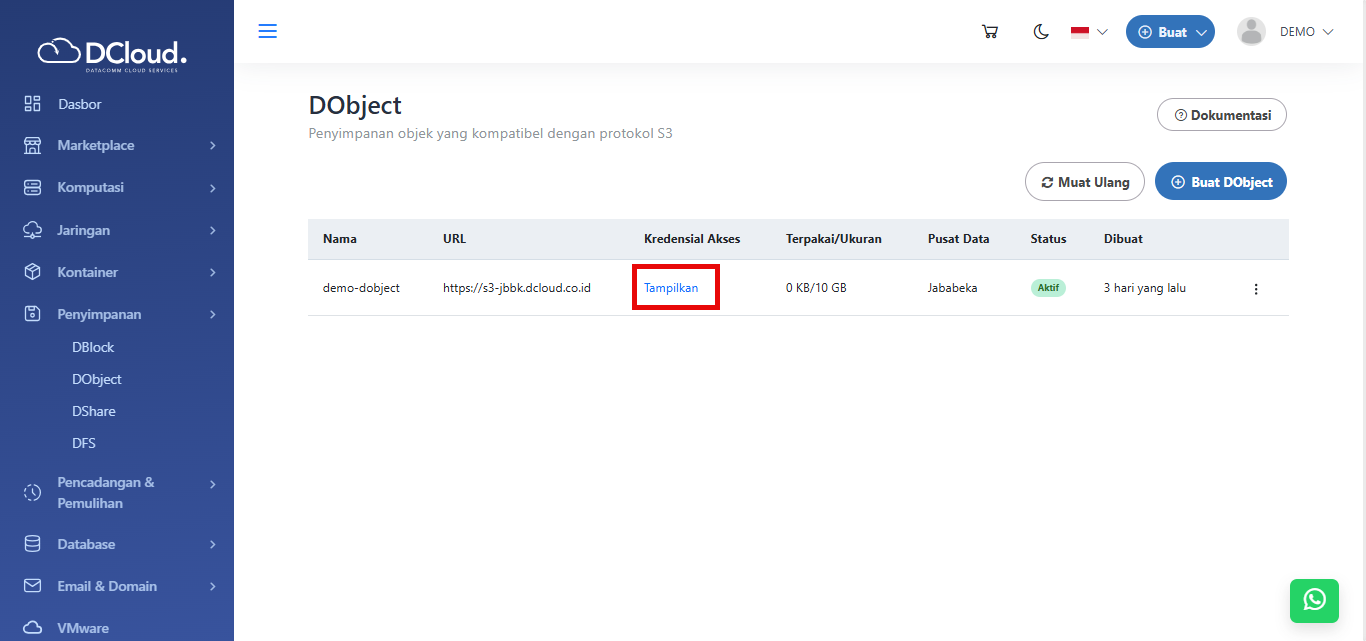1366x641 pixels.
Task: Click the Tampilkan credentials link
Action: tap(671, 288)
